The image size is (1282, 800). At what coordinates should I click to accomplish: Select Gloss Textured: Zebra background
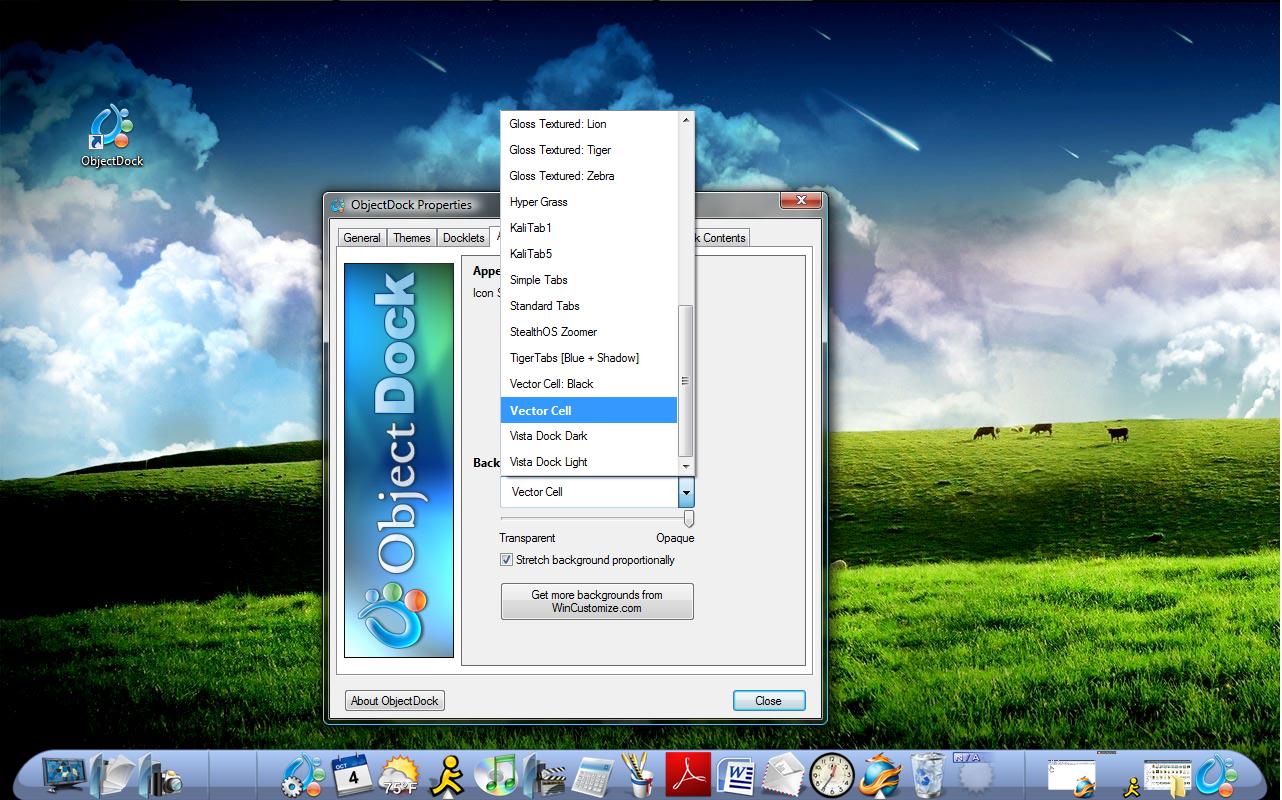(x=589, y=176)
